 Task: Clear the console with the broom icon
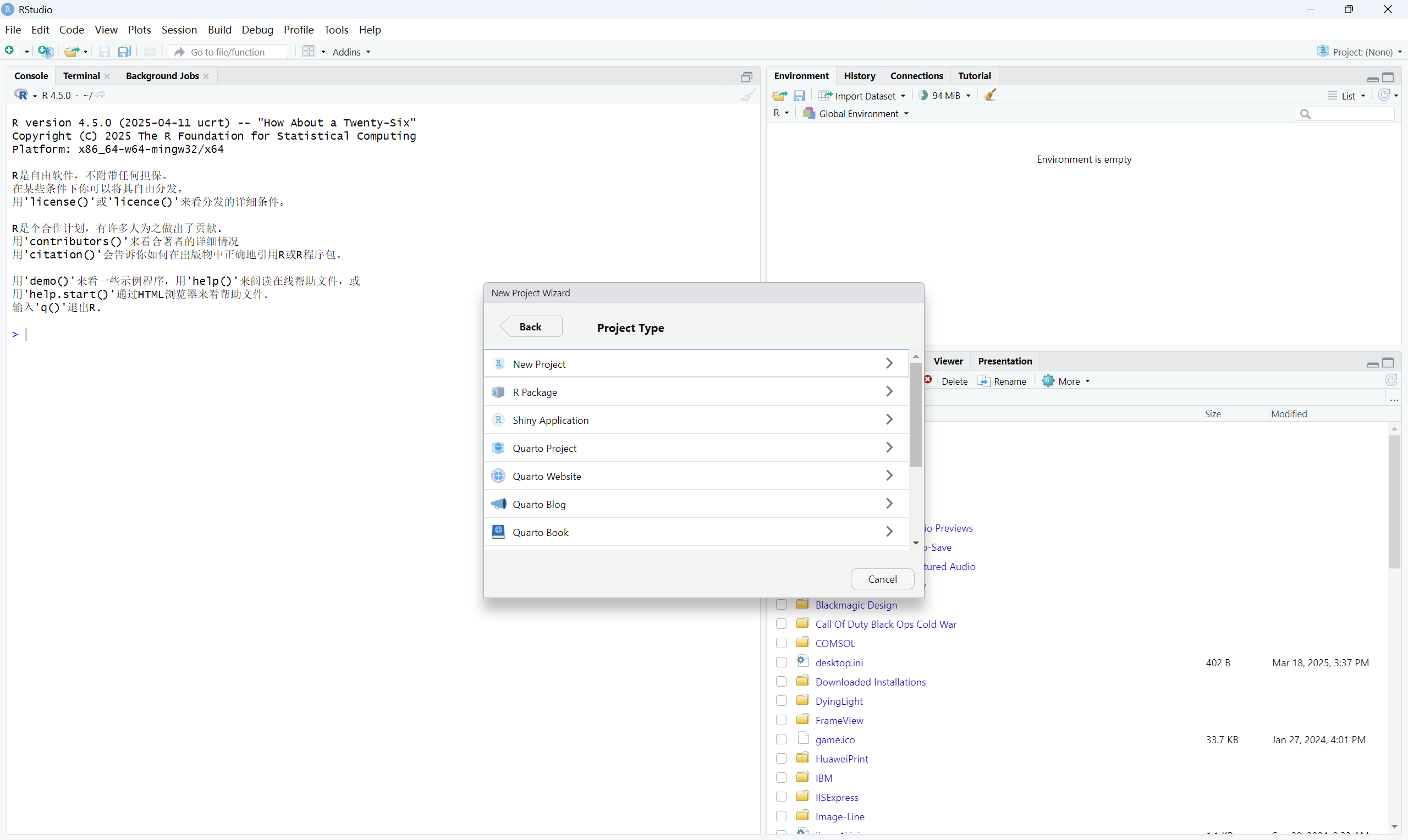pyautogui.click(x=748, y=95)
